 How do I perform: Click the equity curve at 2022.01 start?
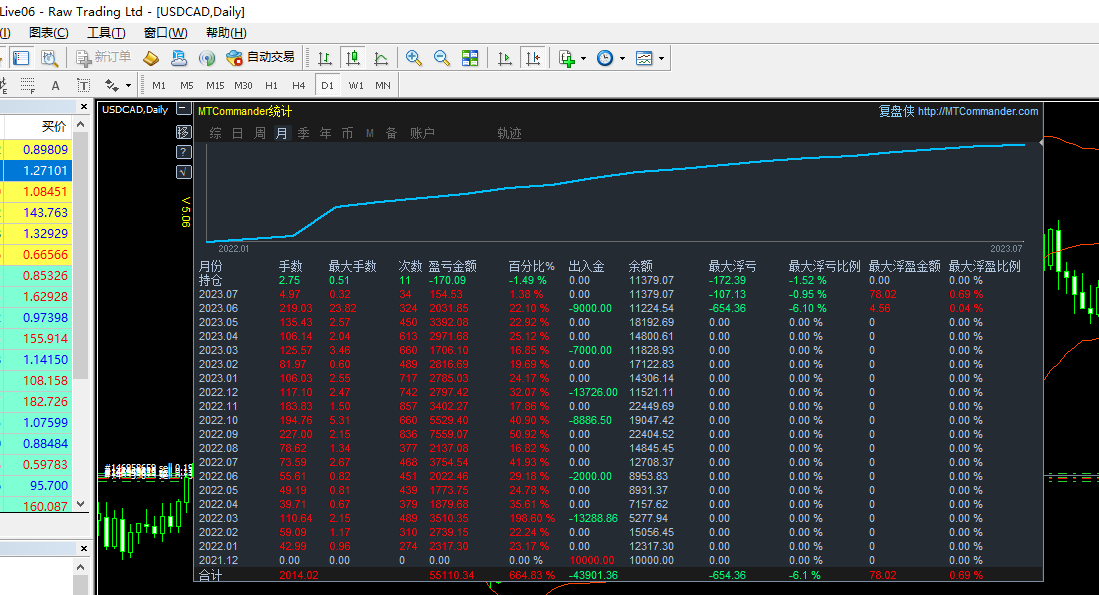(208, 241)
